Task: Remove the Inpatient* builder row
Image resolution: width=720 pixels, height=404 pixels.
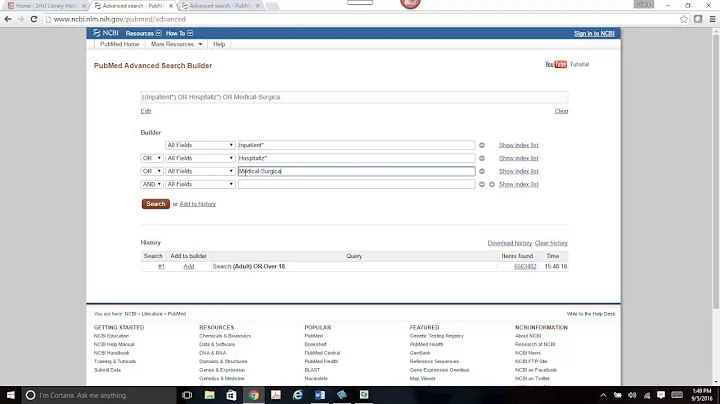Action: point(482,145)
